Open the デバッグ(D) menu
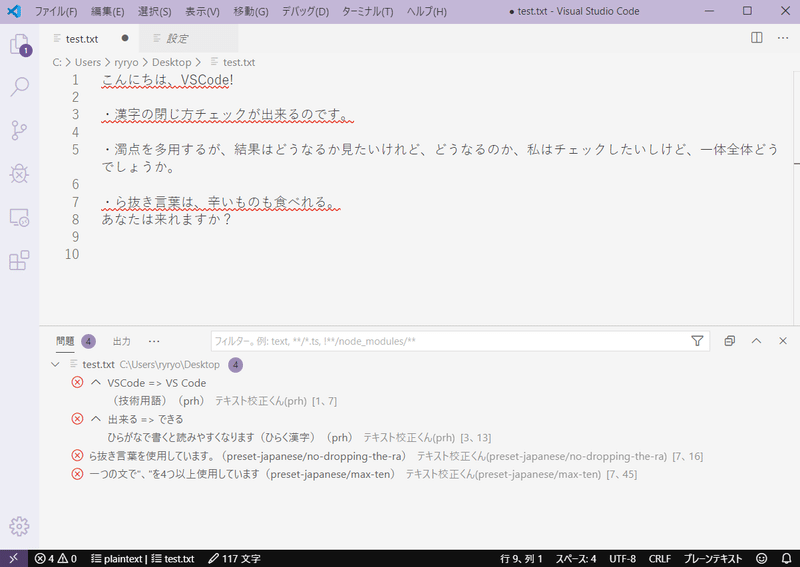 [x=305, y=11]
